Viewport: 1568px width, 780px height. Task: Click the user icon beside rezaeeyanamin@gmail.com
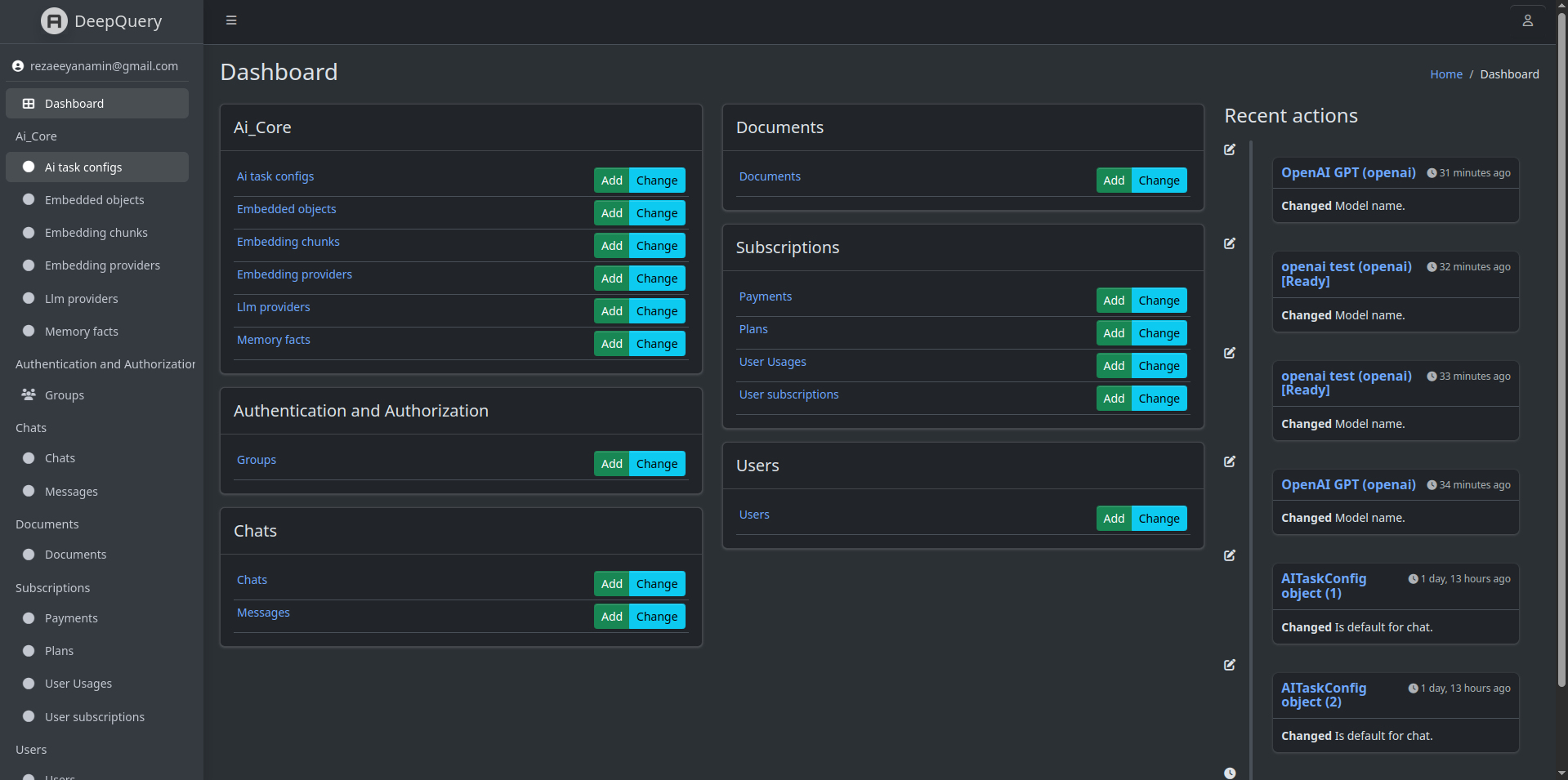coord(18,66)
